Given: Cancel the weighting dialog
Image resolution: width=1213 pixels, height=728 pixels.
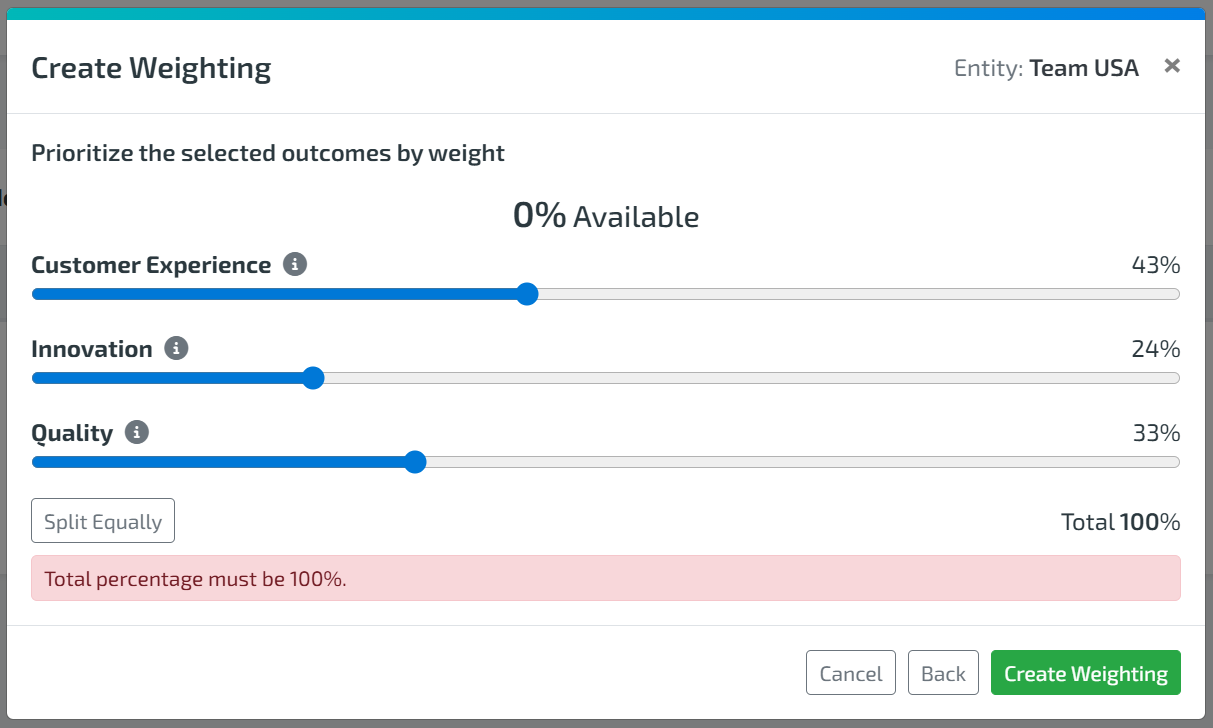Looking at the screenshot, I should (x=850, y=673).
